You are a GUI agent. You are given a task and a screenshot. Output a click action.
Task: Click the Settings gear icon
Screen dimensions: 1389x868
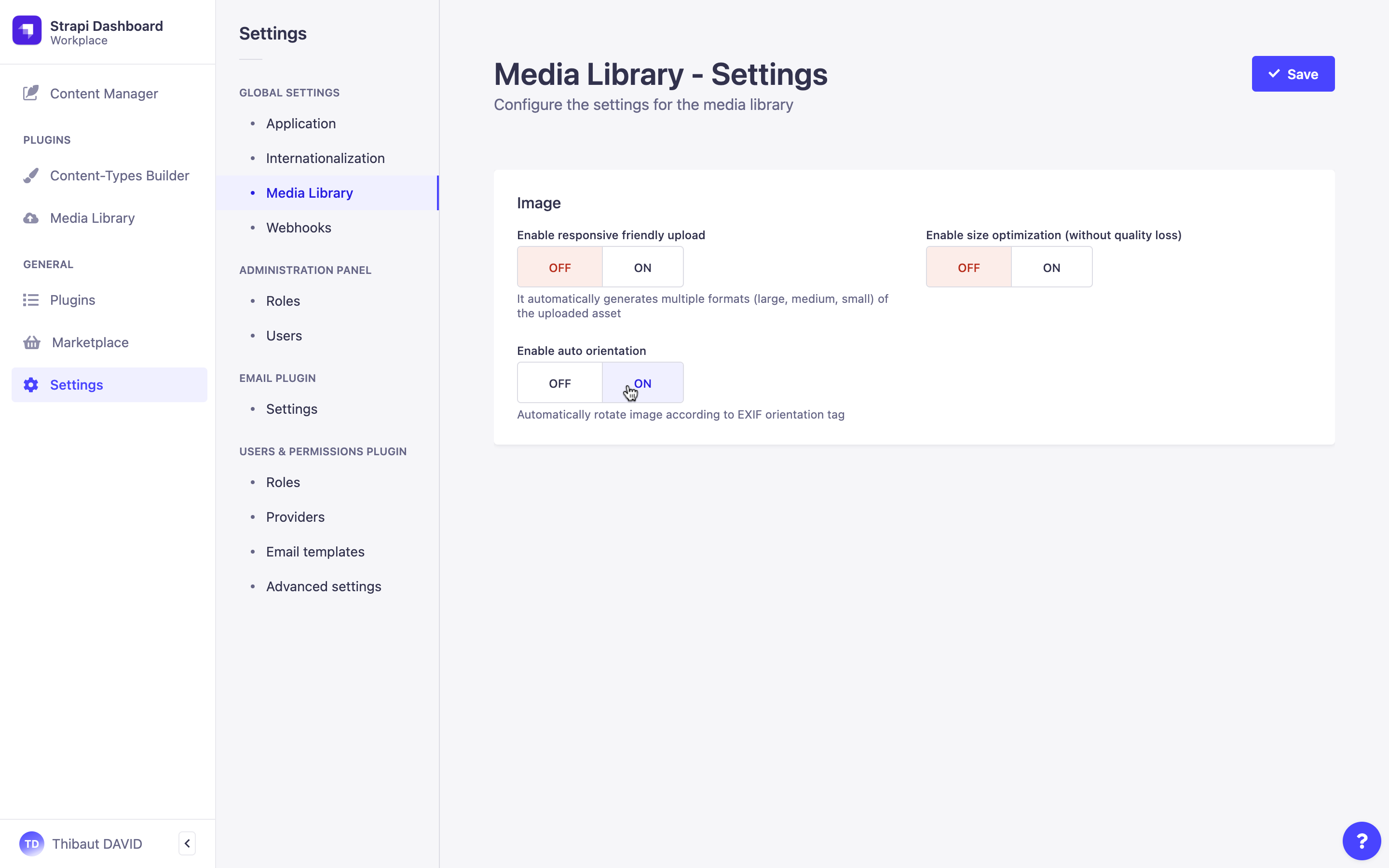click(31, 385)
